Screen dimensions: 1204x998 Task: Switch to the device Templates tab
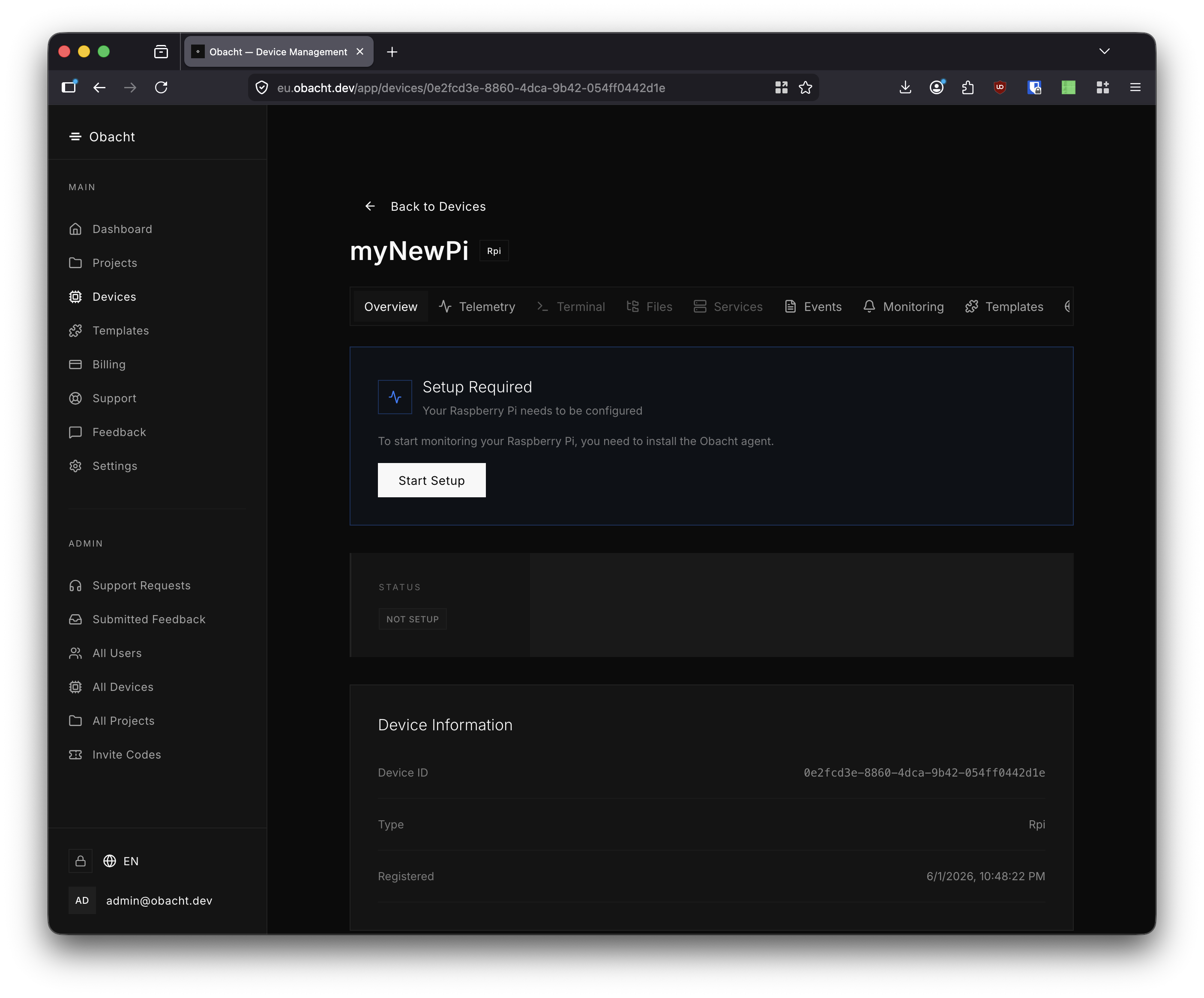click(1004, 307)
